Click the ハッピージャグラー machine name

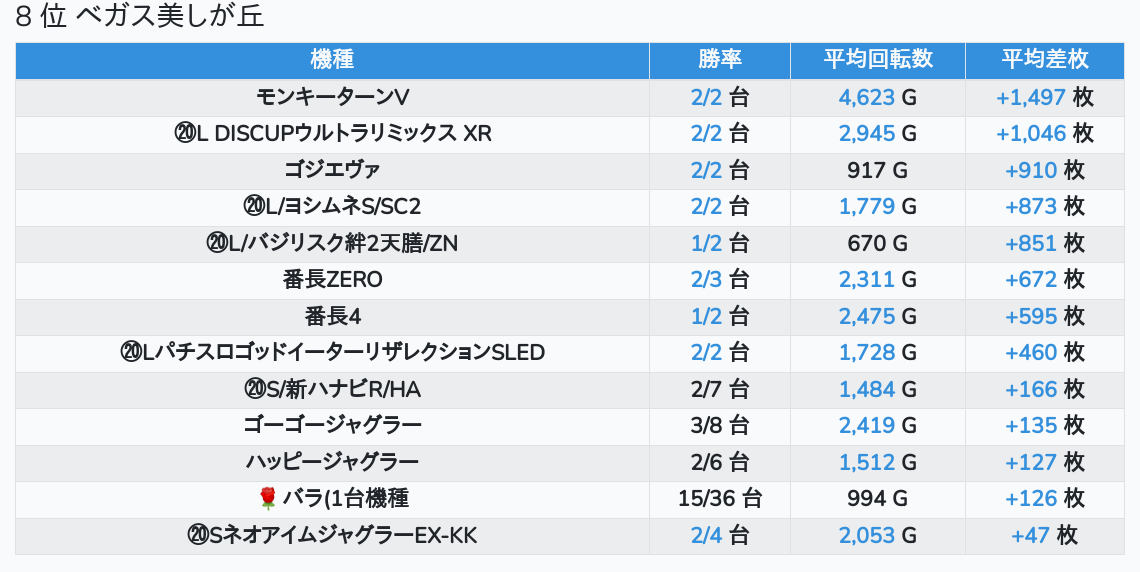pyautogui.click(x=332, y=462)
